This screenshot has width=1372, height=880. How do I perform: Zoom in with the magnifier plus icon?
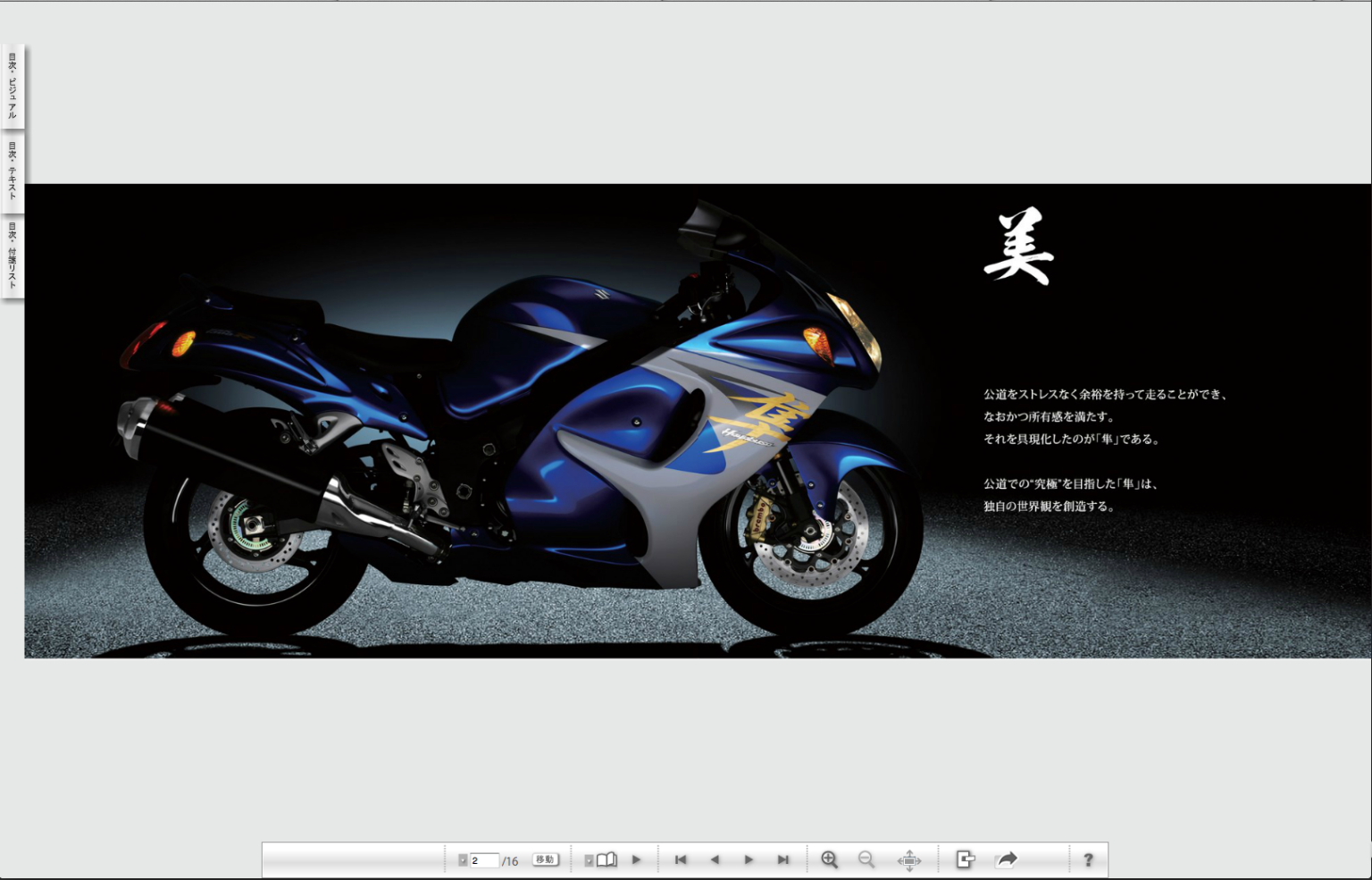[x=830, y=859]
